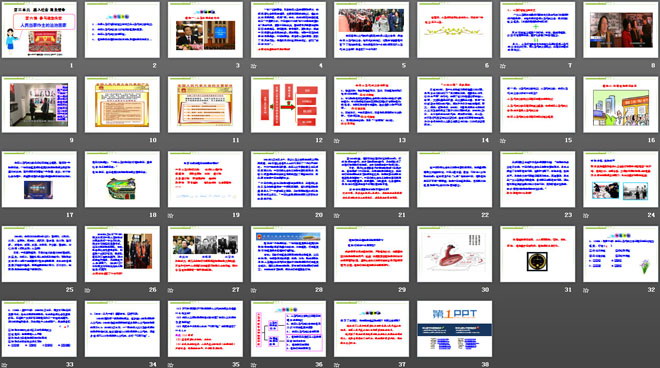Image resolution: width=660 pixels, height=368 pixels.
Task: Select slide 20 thumbnail
Action: click(288, 179)
